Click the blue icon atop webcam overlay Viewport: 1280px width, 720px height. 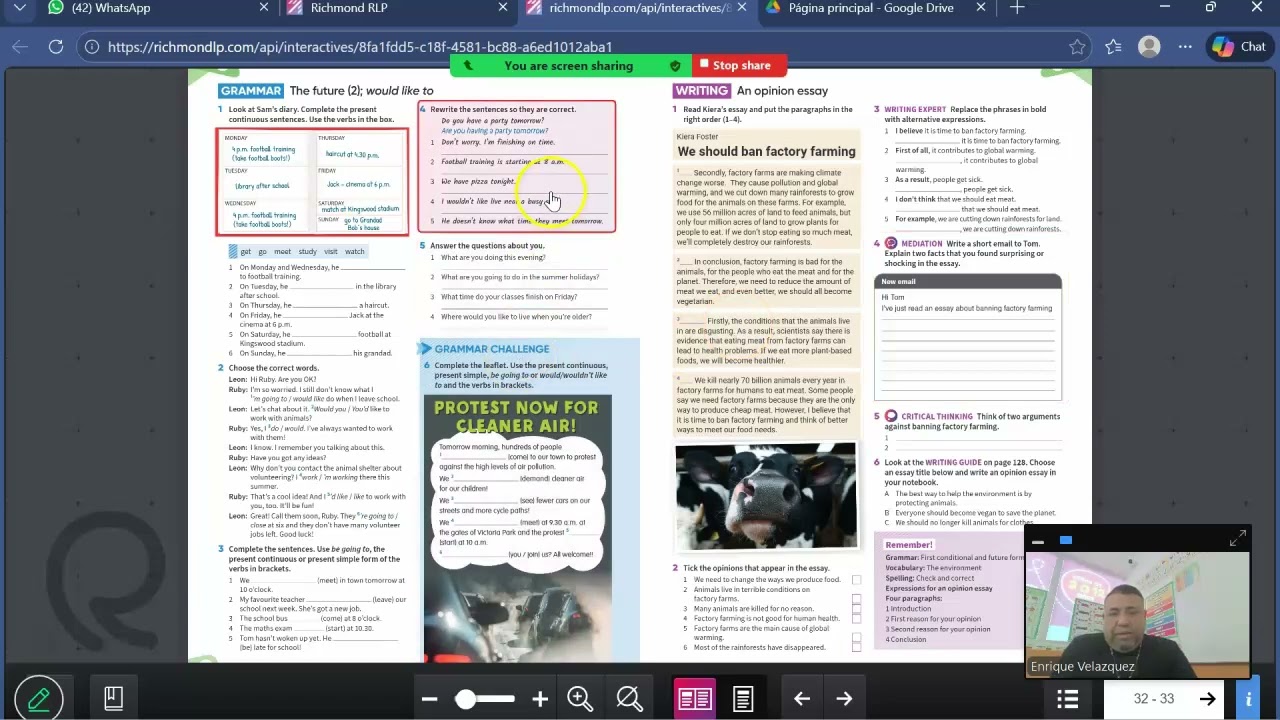coord(1066,541)
